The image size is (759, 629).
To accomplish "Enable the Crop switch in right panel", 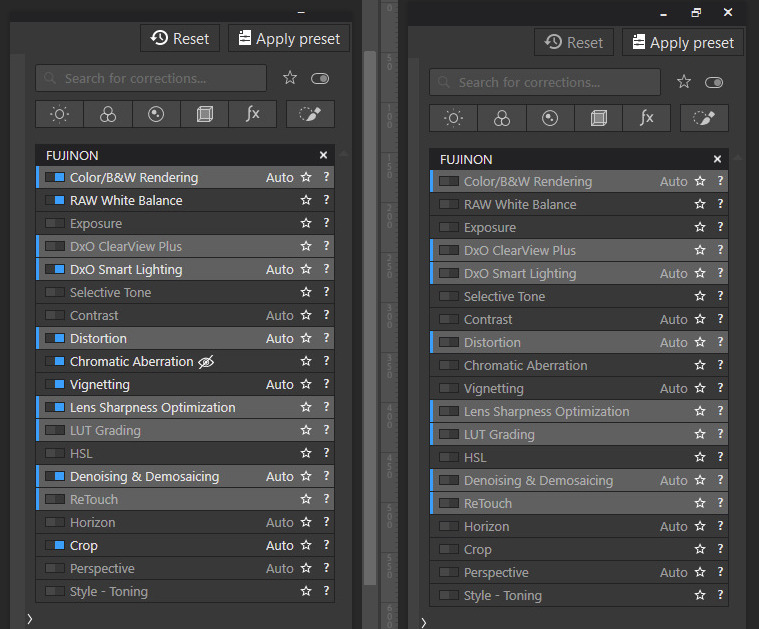I will [x=449, y=550].
